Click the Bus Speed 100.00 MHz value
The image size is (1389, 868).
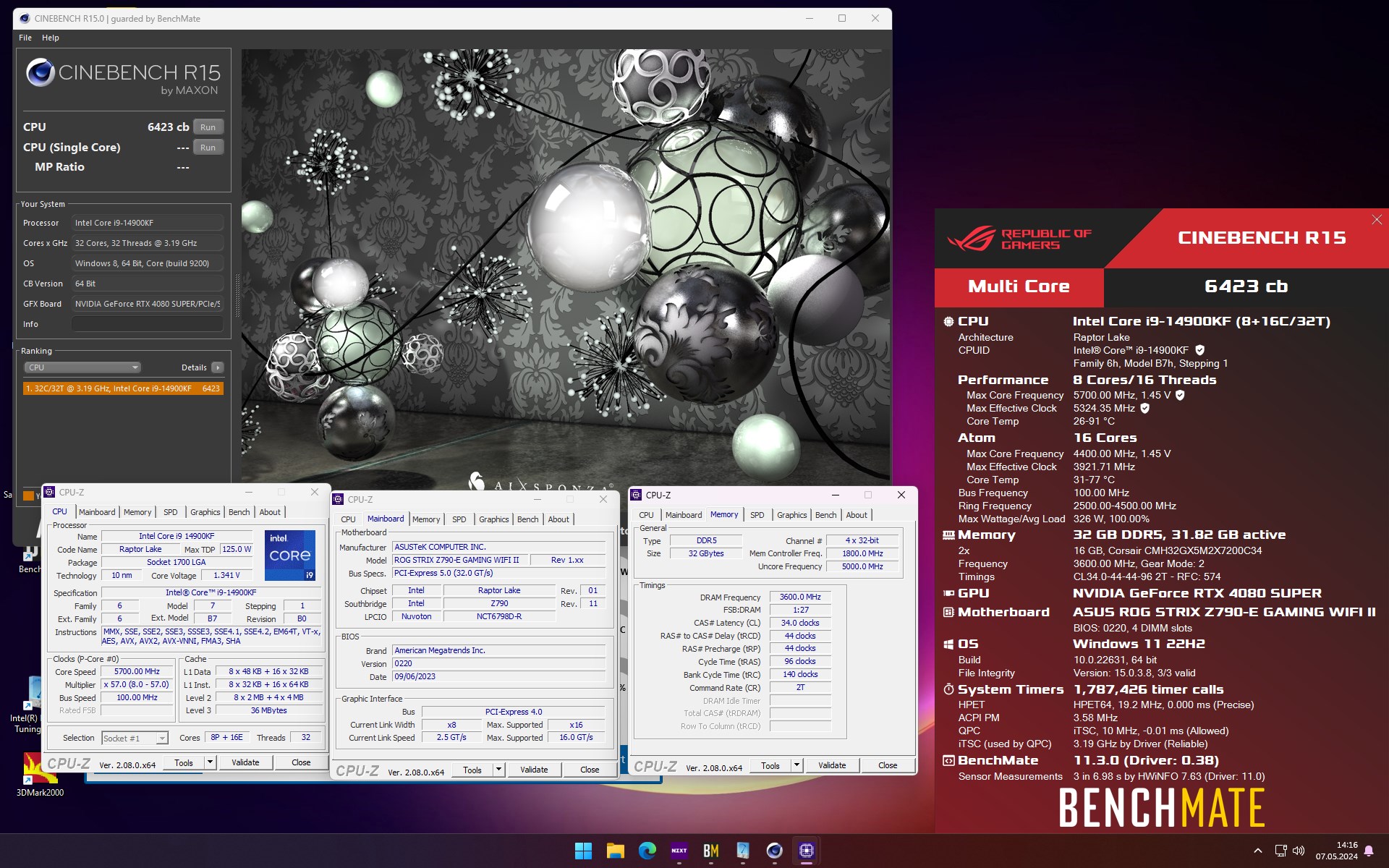click(x=137, y=698)
